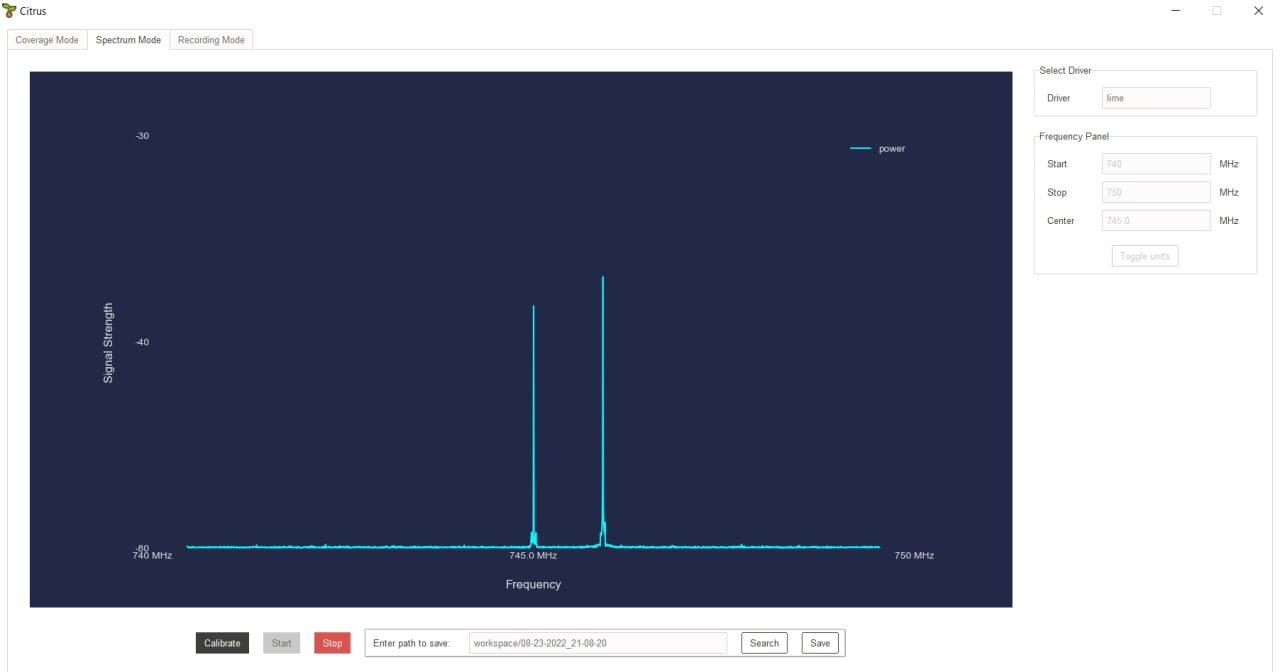This screenshot has height=672, width=1280.
Task: Focus the Driver input field
Action: (x=1156, y=98)
